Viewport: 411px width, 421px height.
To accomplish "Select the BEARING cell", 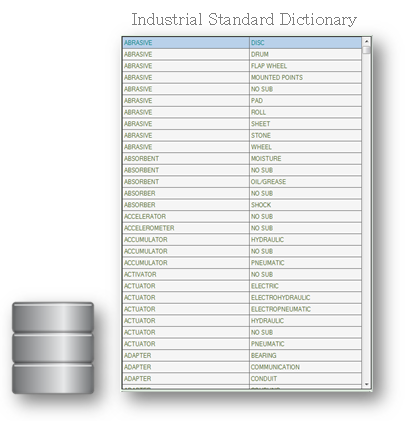I will pos(305,355).
